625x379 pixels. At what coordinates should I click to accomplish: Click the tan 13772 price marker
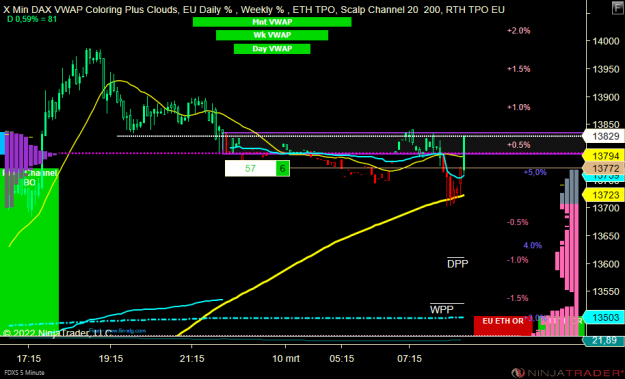pyautogui.click(x=604, y=168)
